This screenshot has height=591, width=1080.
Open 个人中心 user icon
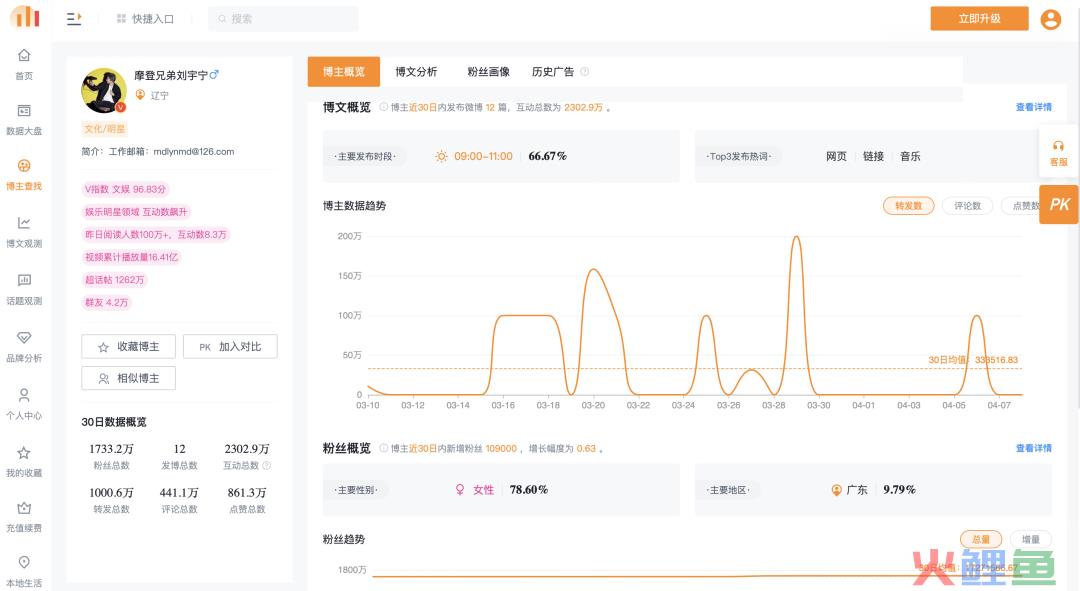[24, 396]
